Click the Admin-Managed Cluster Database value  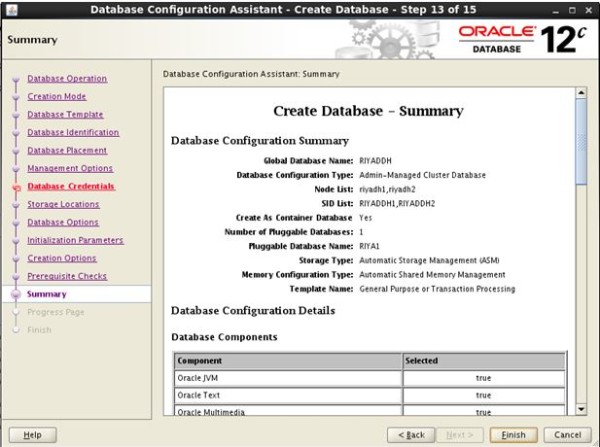coord(422,175)
